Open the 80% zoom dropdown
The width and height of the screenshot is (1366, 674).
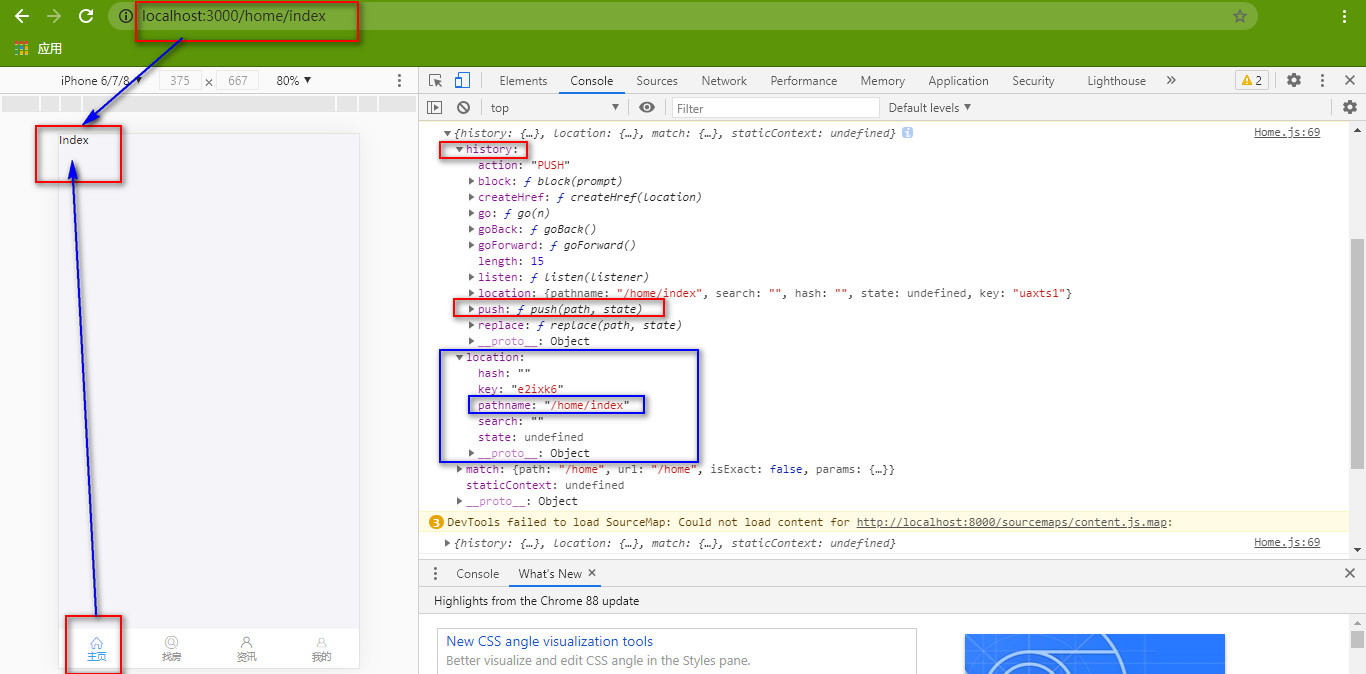pos(294,80)
